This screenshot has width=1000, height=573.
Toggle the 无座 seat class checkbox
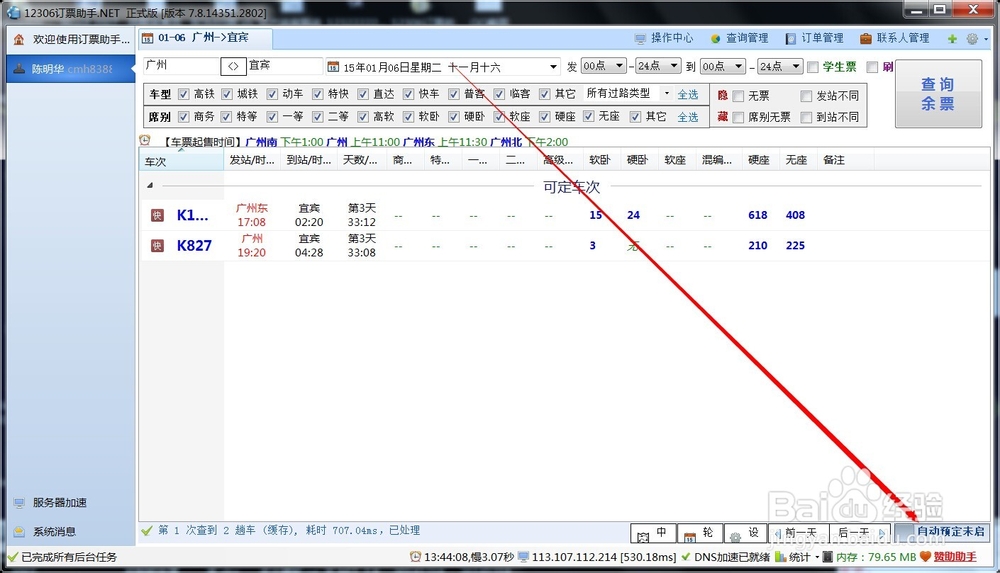tap(589, 116)
